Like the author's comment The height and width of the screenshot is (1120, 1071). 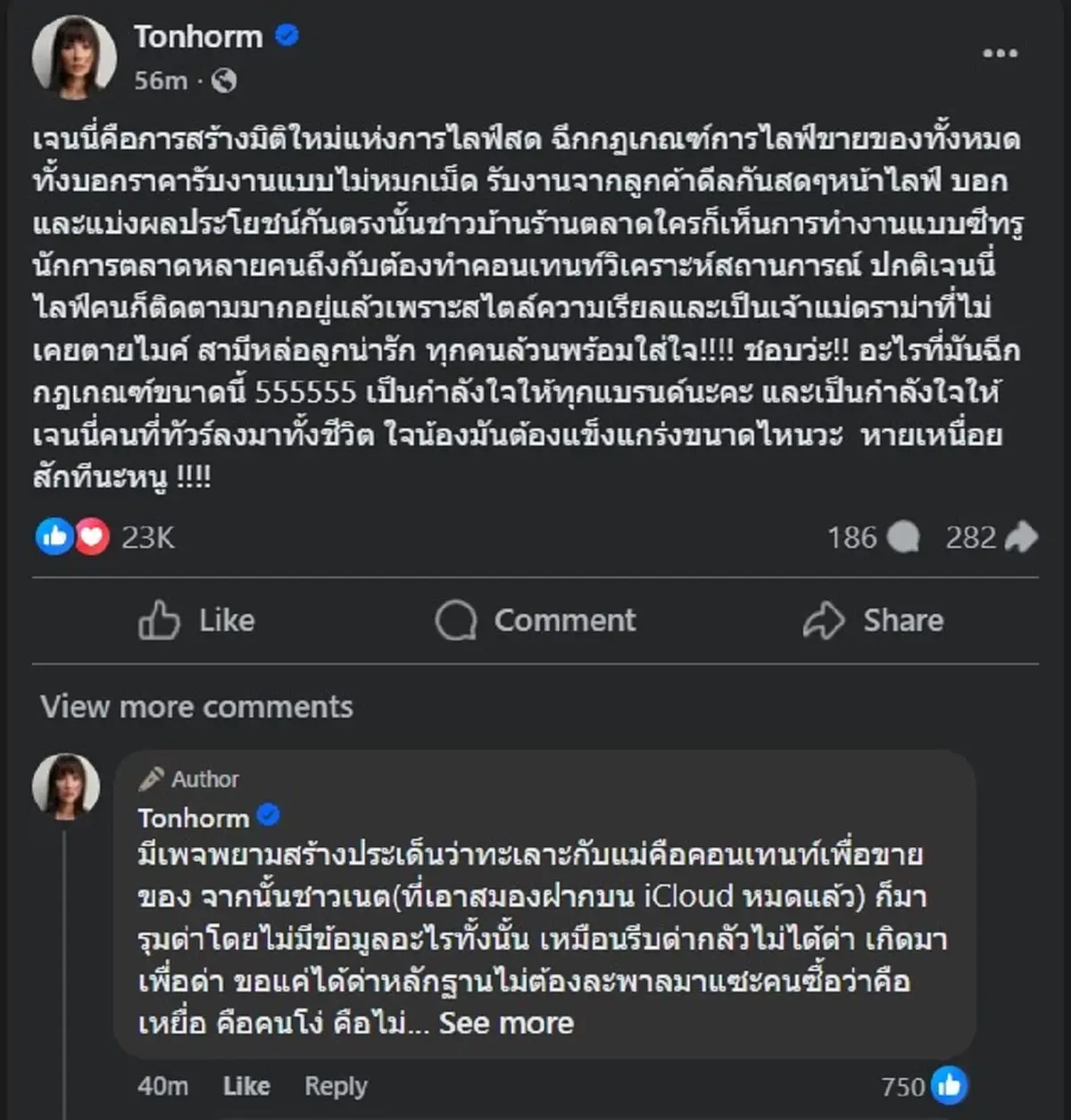point(246,1086)
